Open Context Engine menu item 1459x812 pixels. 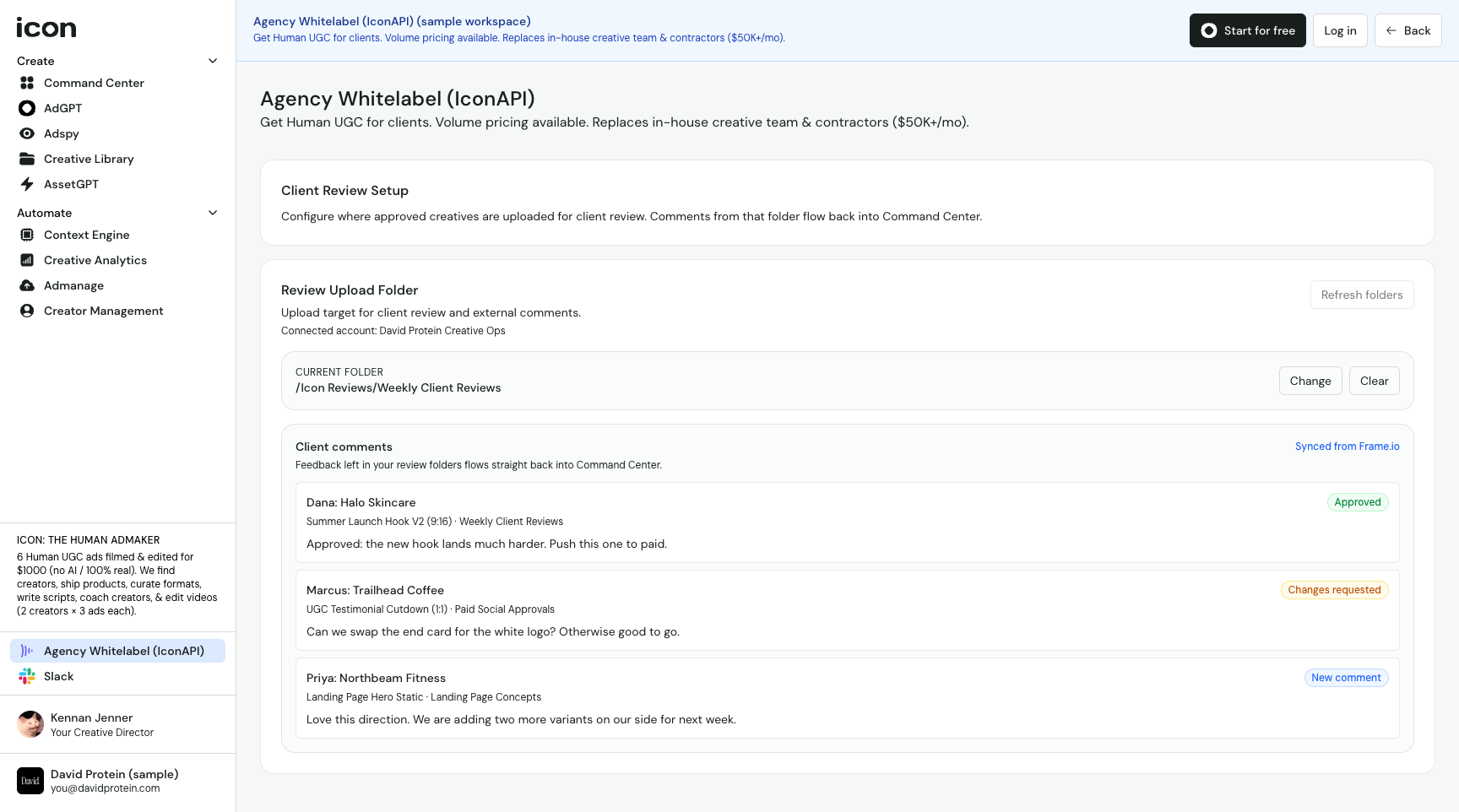click(117, 235)
